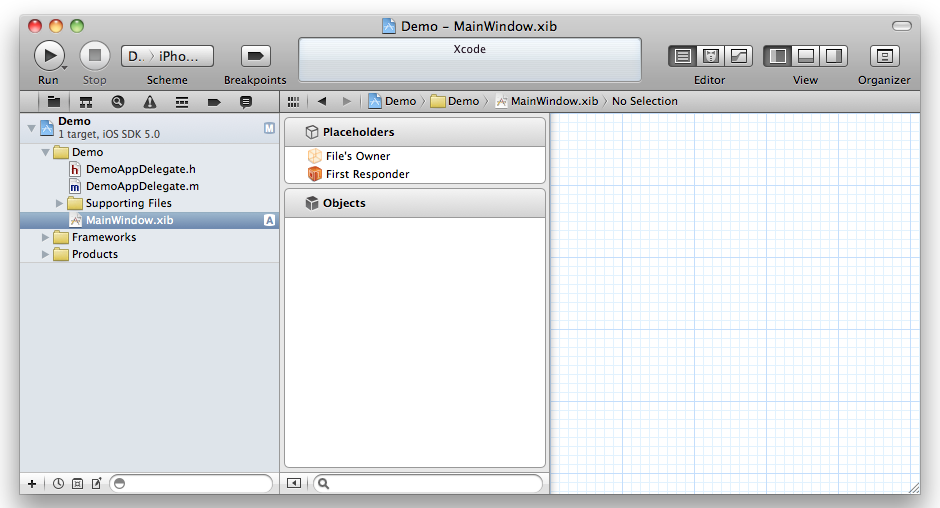Screen dimensions: 940x508
Task: Switch to the Standard editor
Action: tap(682, 56)
